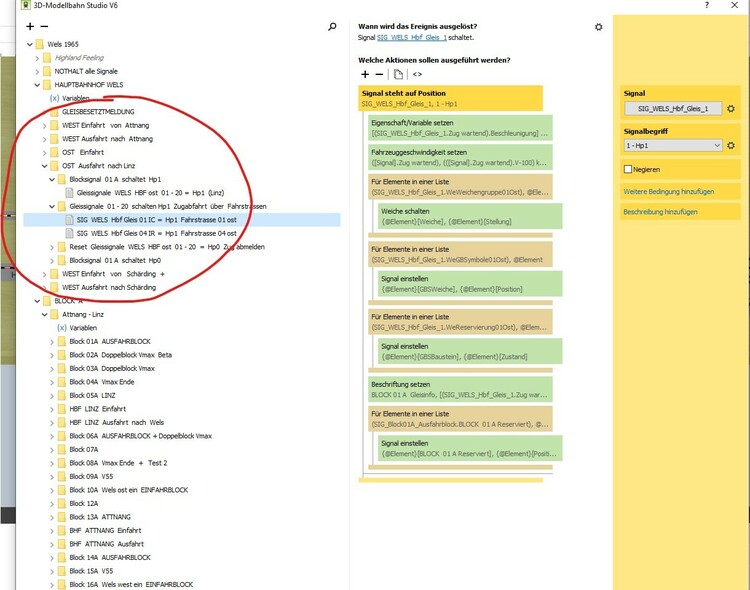Click the document icon of Gleissignale WELS HBF ost 01 - 20
The height and width of the screenshot is (590, 750).
tap(69, 193)
